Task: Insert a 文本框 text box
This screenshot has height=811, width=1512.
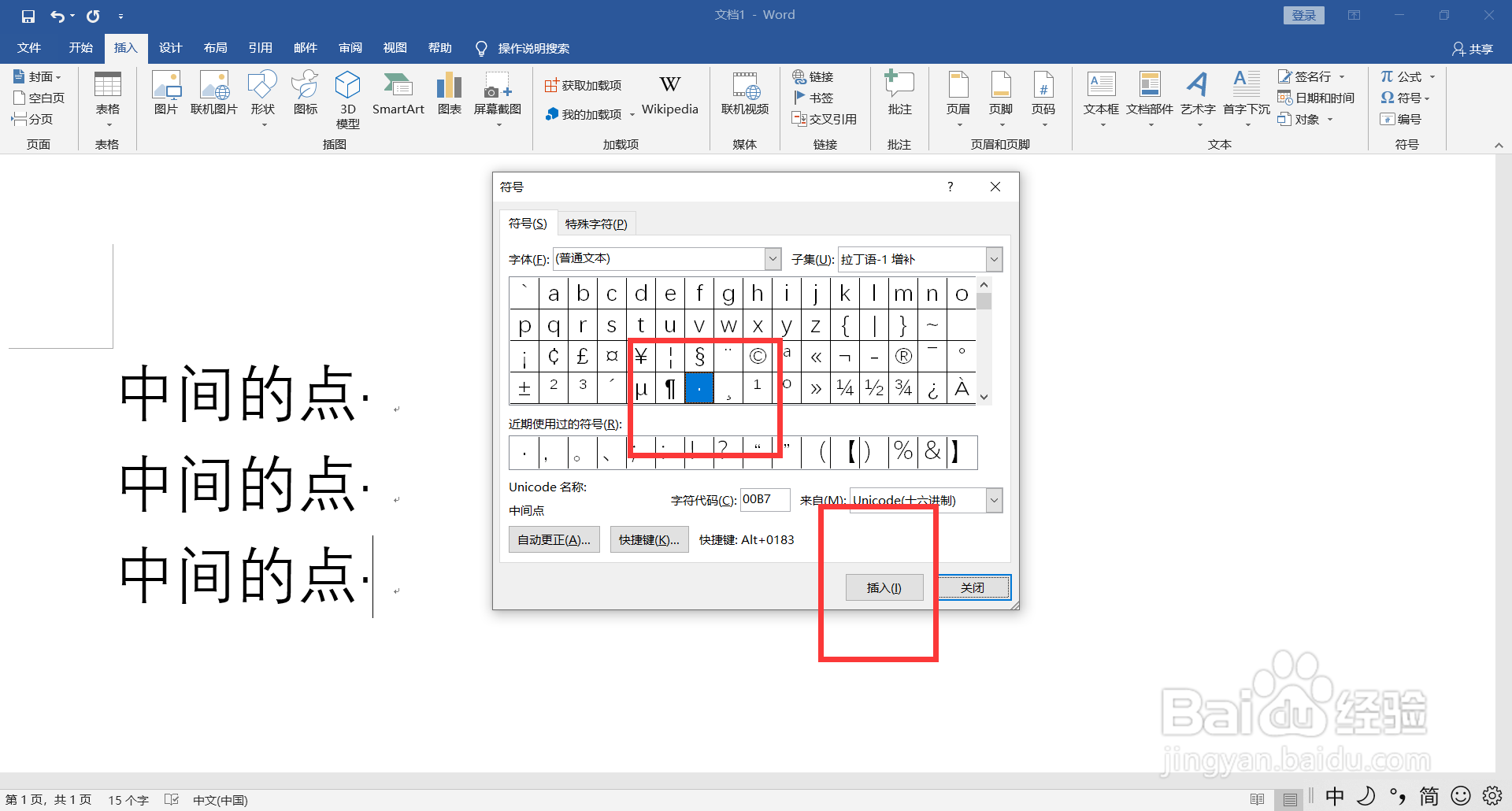Action: coord(1101,98)
